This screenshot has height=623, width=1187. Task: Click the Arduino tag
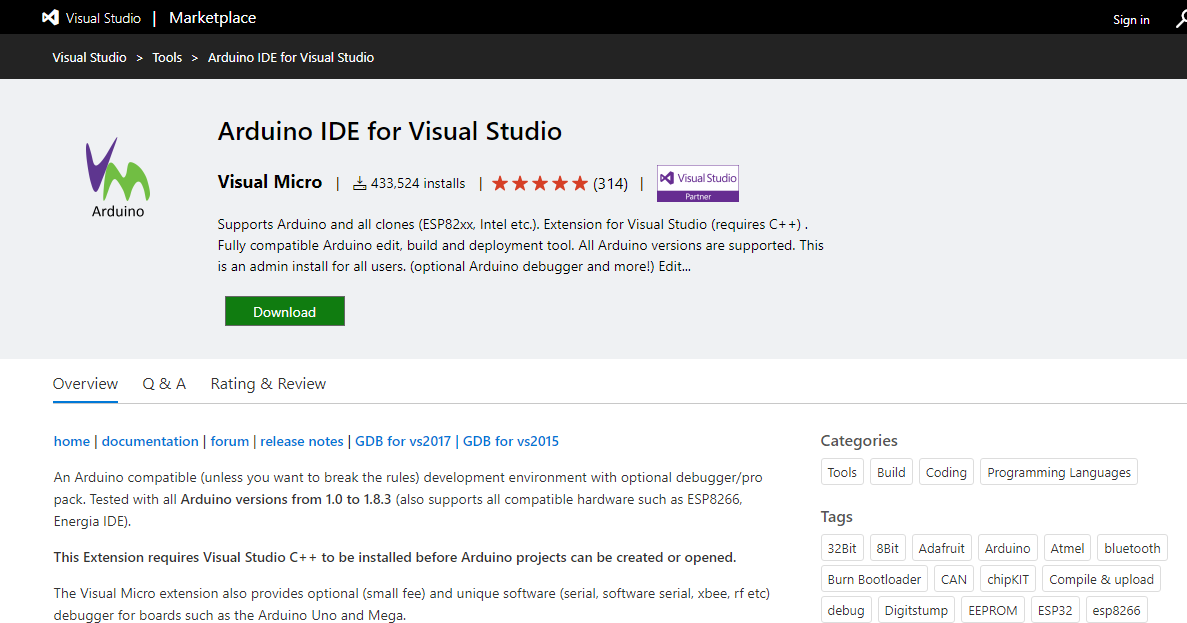point(1008,548)
